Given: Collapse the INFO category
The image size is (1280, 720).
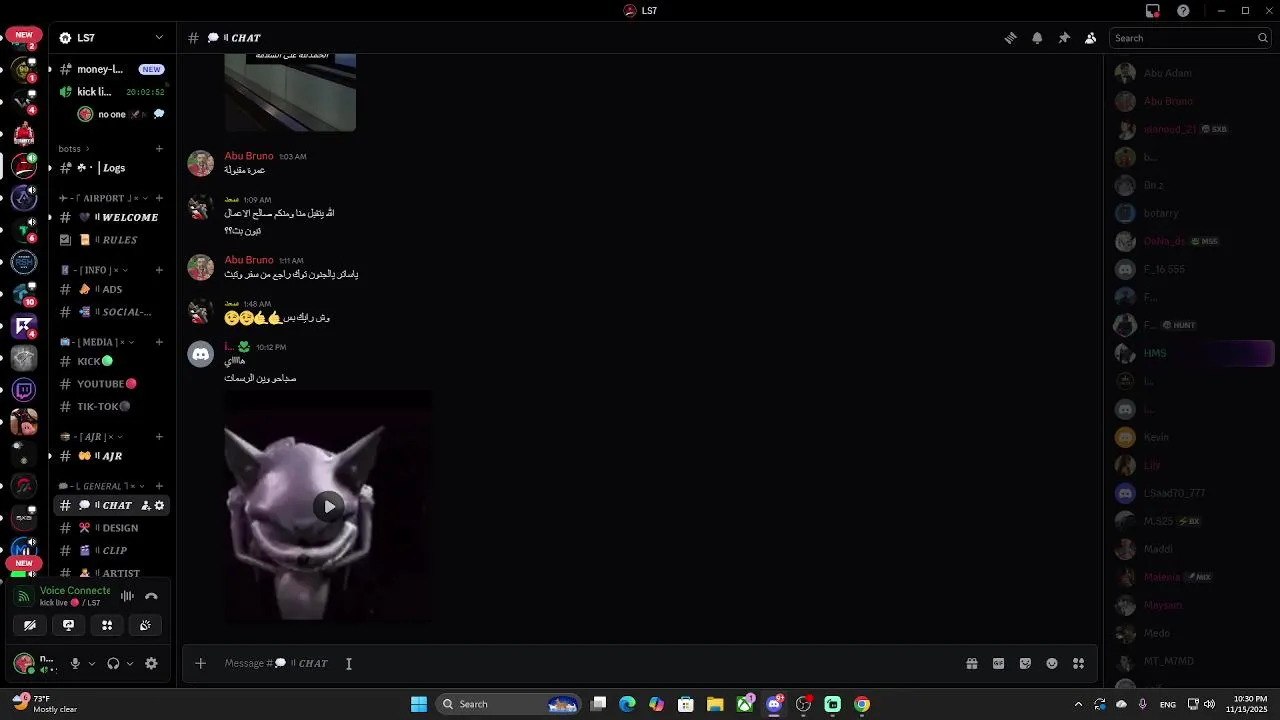Looking at the screenshot, I should [x=97, y=270].
